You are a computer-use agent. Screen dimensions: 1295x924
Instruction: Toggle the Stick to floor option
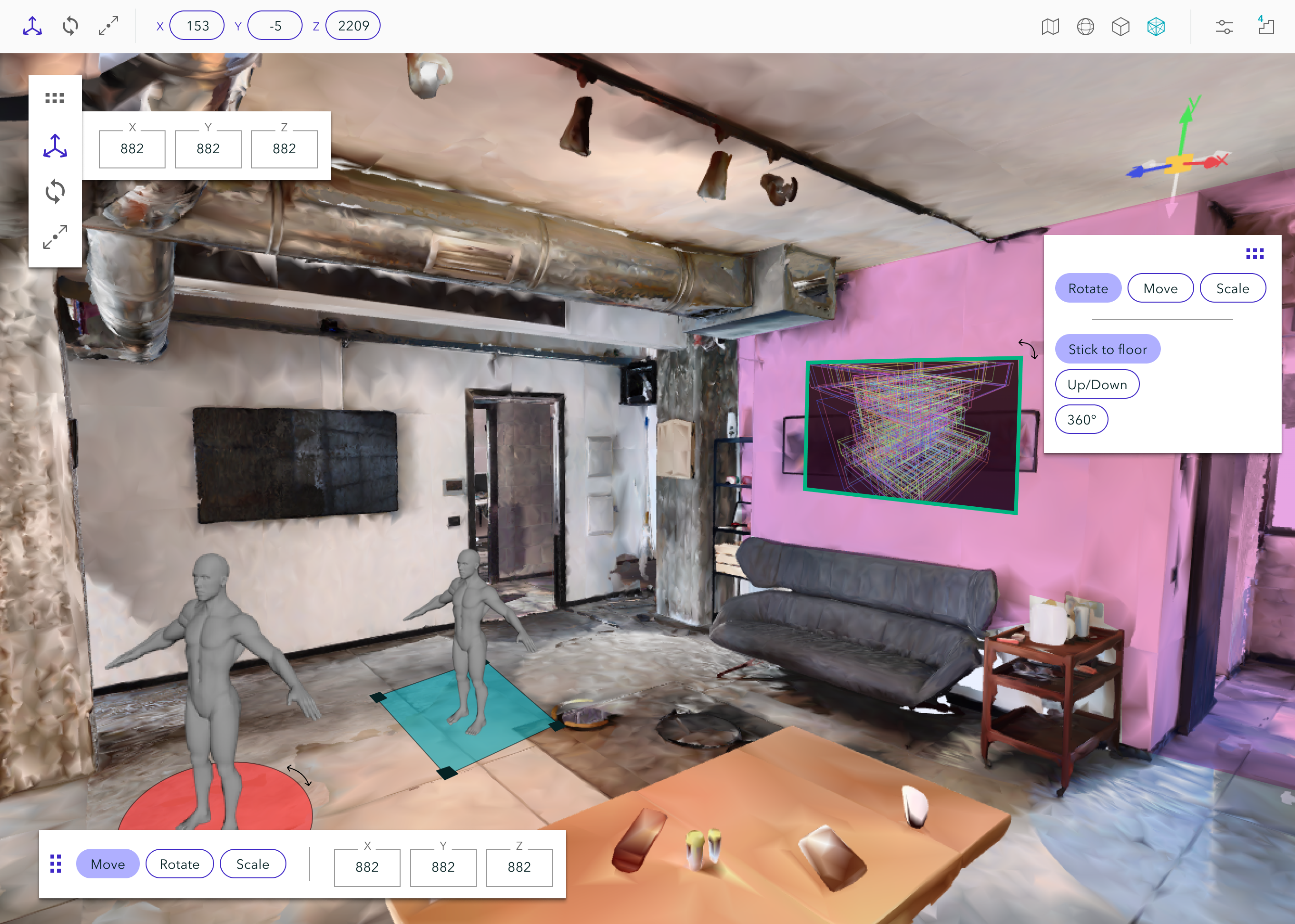[x=1107, y=349]
